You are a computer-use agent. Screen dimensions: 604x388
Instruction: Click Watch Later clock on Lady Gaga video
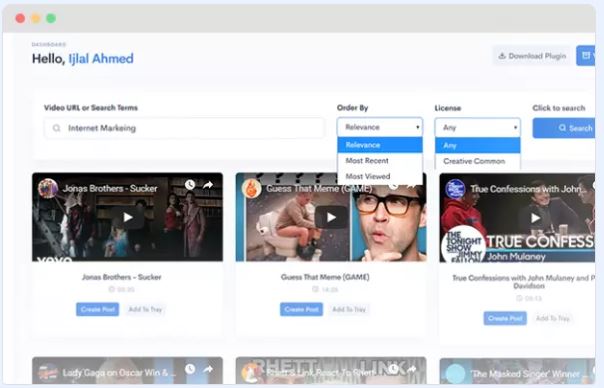tap(190, 369)
